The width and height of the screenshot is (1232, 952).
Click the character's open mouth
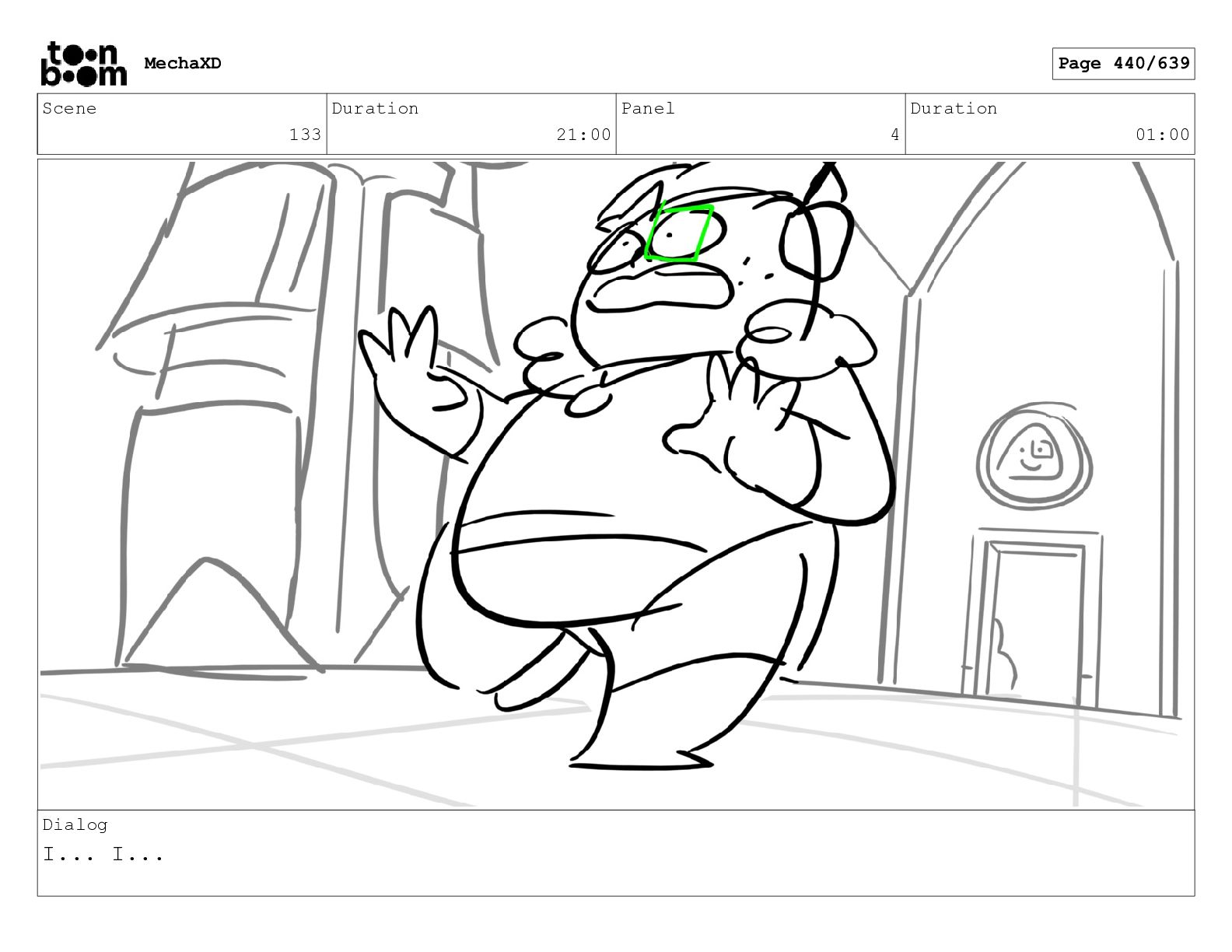click(x=661, y=288)
